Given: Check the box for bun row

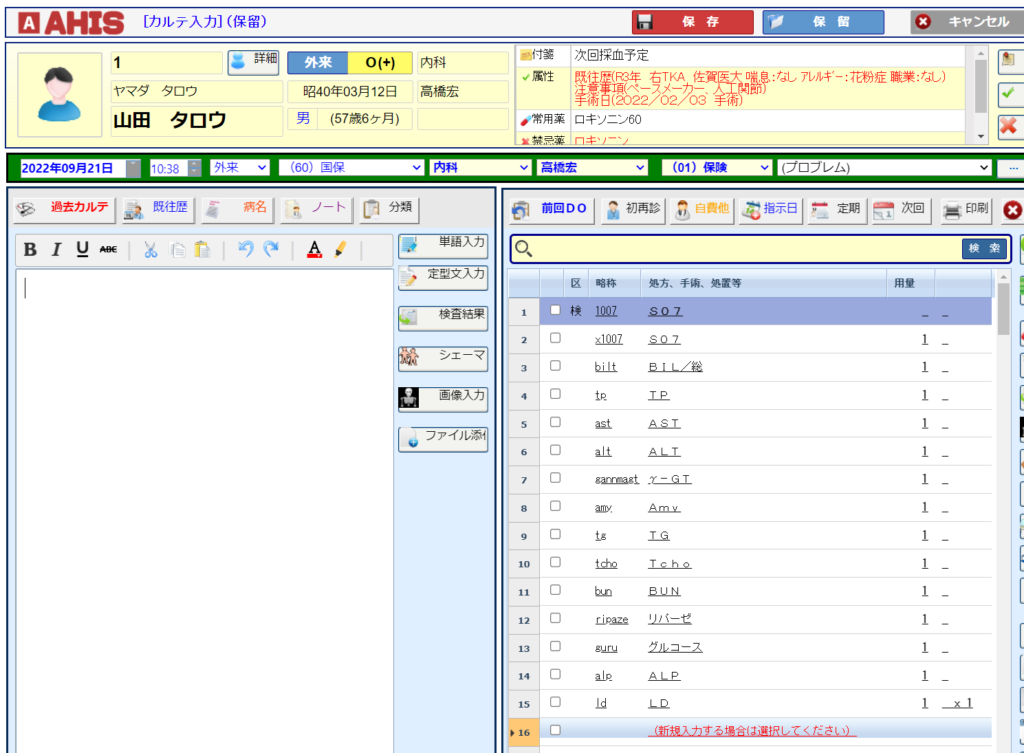Looking at the screenshot, I should pyautogui.click(x=555, y=590).
